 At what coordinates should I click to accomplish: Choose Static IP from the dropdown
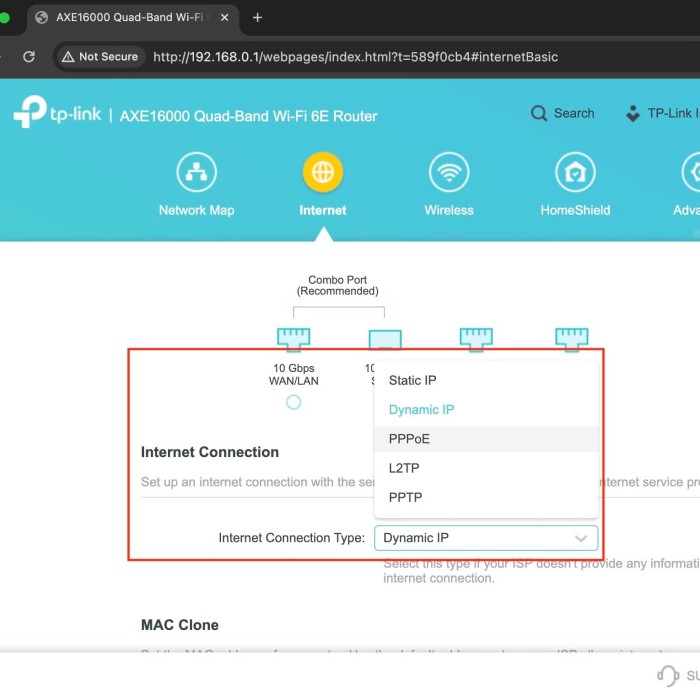[486, 380]
